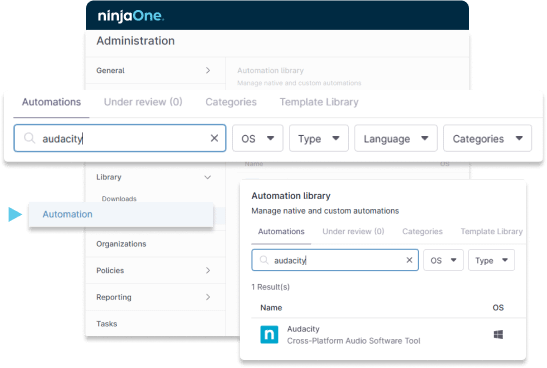
Task: Clear the large audacity search with X
Action: click(x=214, y=138)
